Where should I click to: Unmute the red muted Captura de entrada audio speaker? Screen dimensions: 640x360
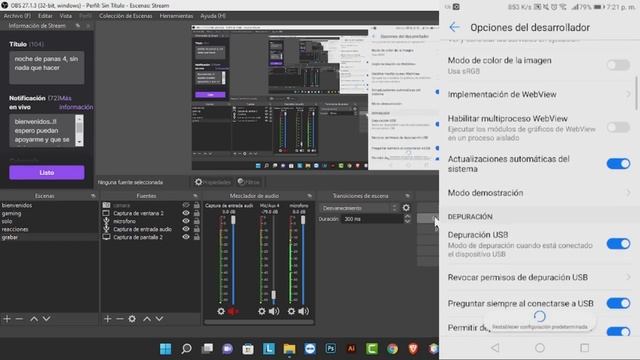(x=233, y=311)
